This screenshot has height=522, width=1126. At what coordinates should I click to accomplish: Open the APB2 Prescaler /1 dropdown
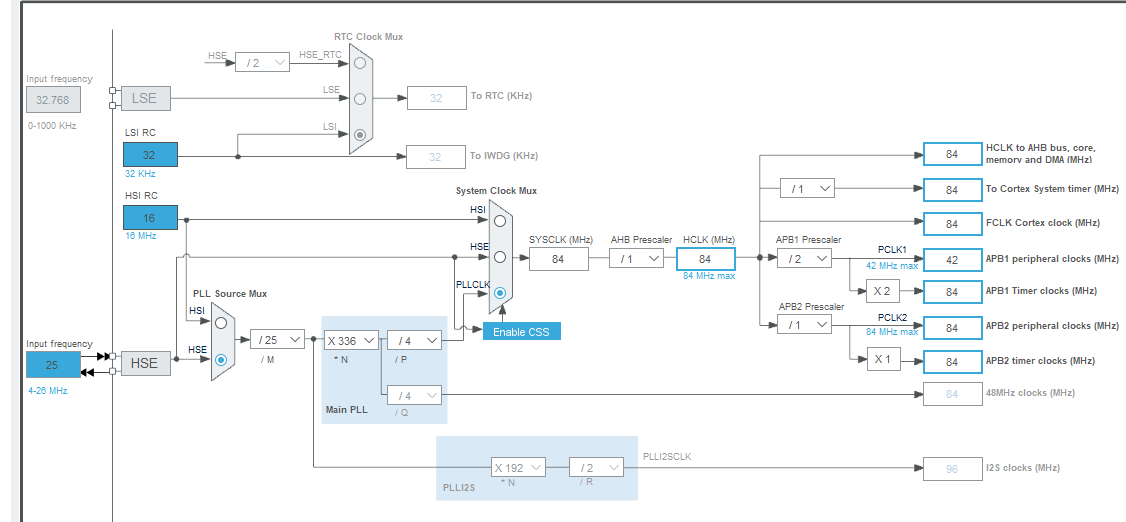804,325
